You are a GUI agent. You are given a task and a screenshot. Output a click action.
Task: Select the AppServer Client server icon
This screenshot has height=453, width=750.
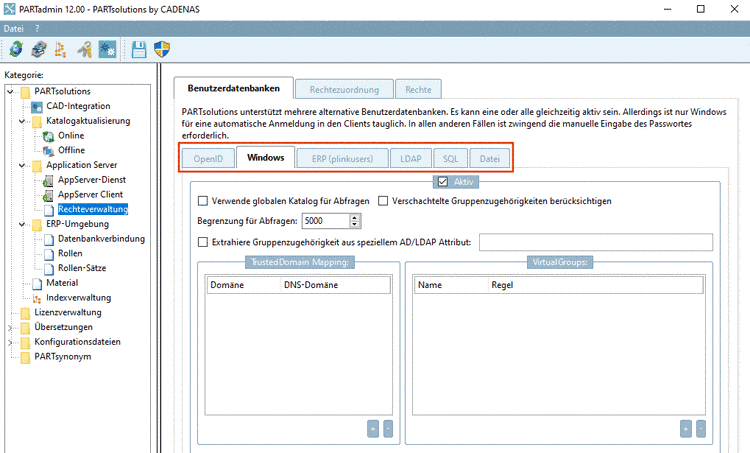pyautogui.click(x=48, y=195)
